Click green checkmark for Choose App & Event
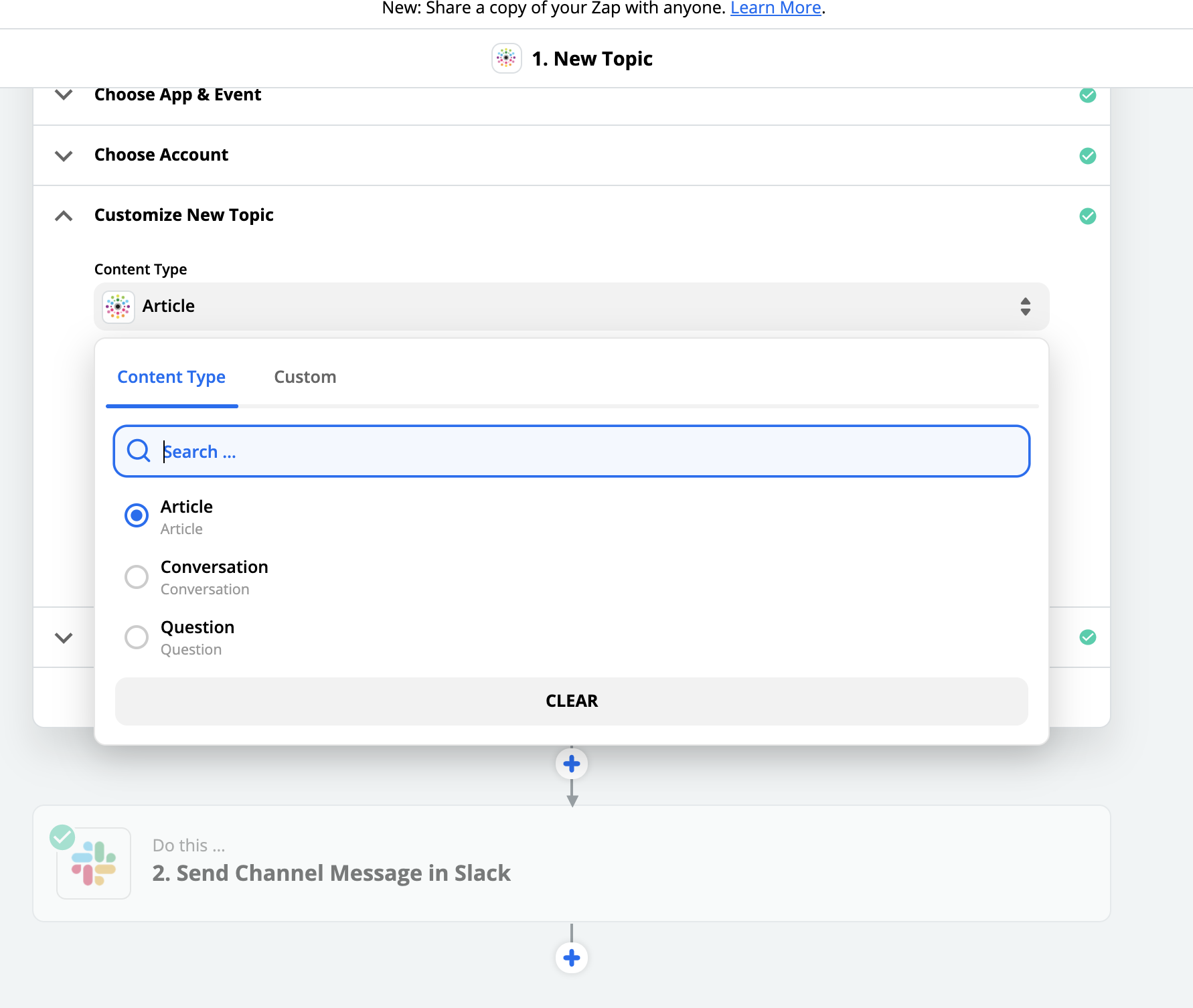 click(1088, 95)
